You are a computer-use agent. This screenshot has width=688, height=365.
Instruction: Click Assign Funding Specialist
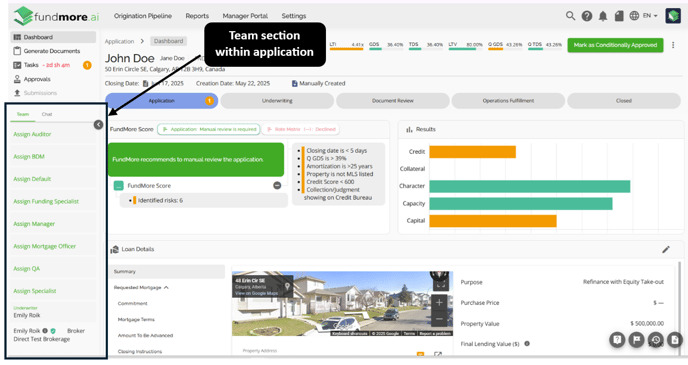(x=46, y=201)
